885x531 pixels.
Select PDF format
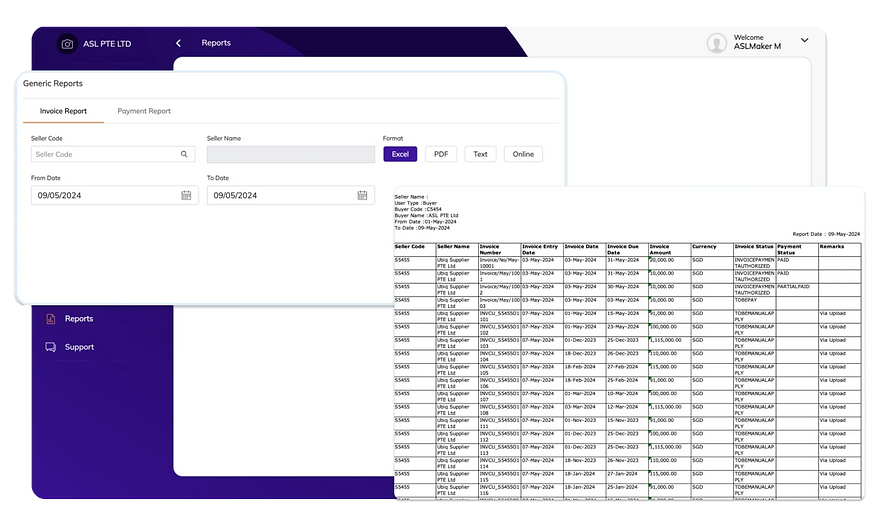click(x=441, y=154)
